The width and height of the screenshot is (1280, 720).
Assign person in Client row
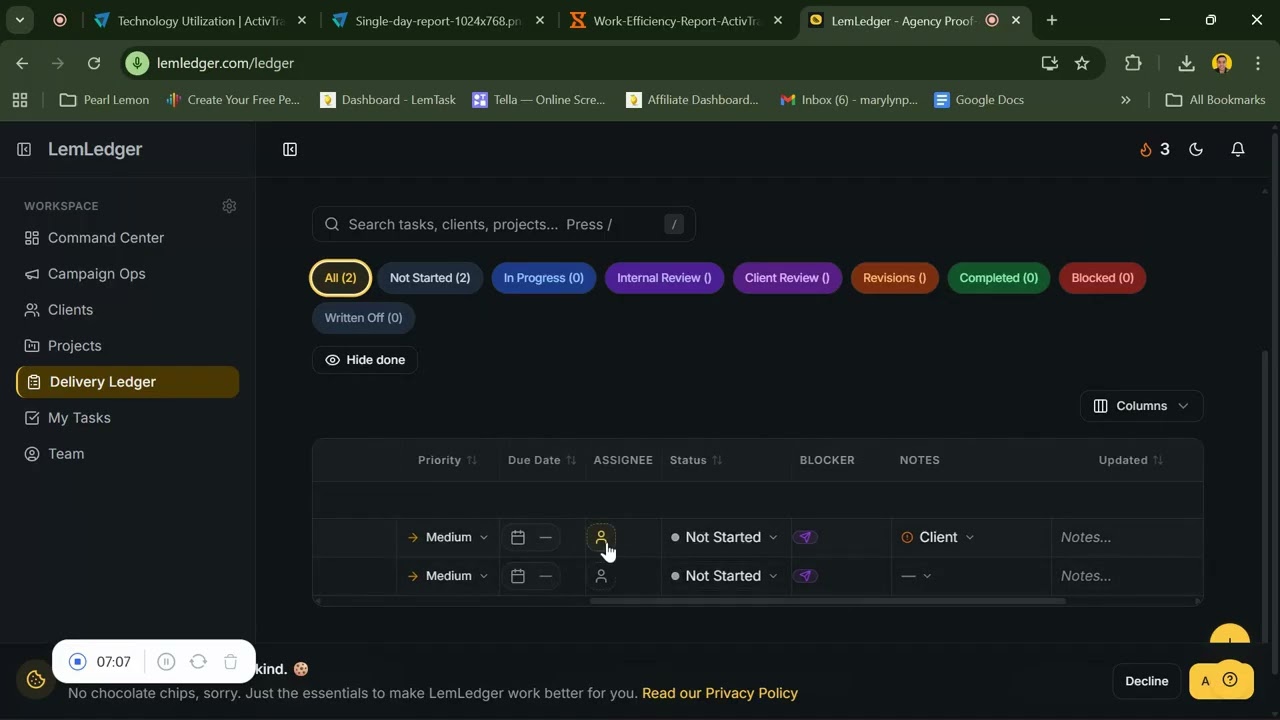coord(601,537)
